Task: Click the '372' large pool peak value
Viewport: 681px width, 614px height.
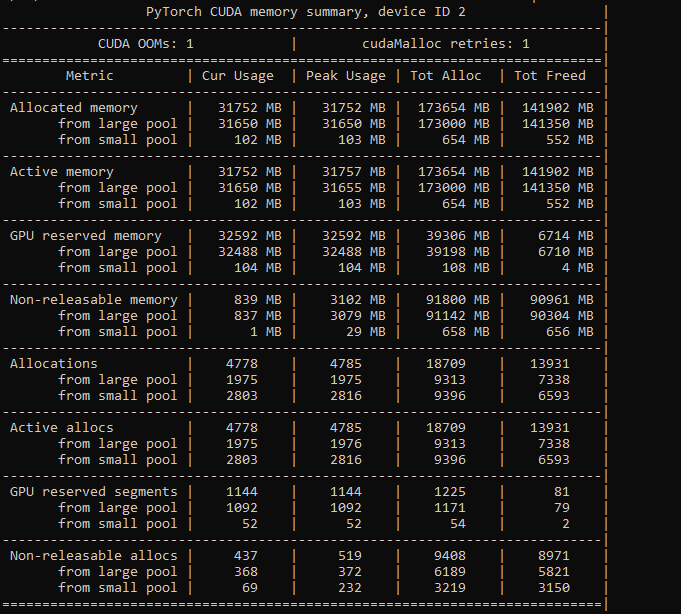Action: (350, 571)
